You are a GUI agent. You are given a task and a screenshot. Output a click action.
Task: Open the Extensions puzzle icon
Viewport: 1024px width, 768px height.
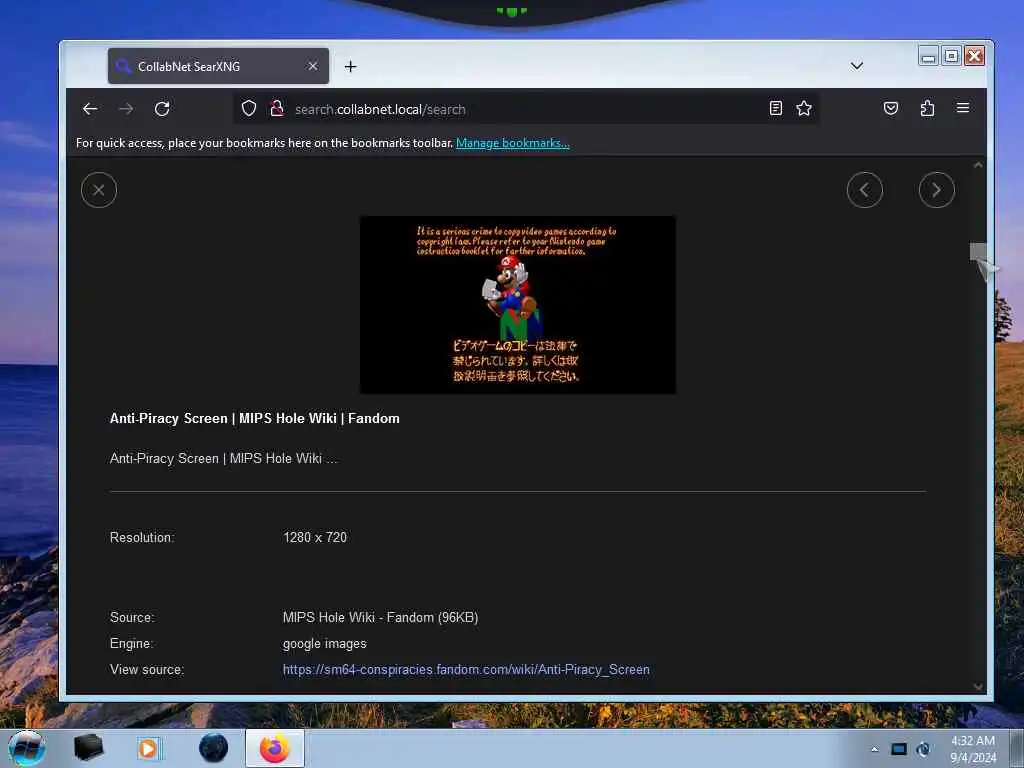coord(927,108)
